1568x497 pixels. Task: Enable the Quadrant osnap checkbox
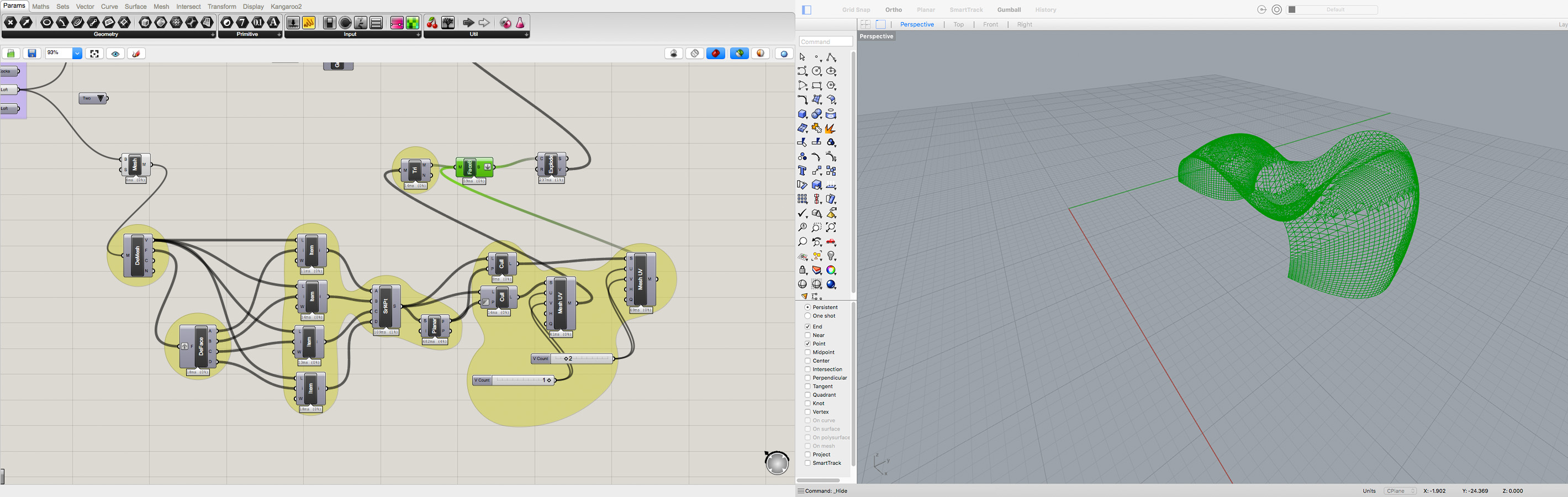807,395
